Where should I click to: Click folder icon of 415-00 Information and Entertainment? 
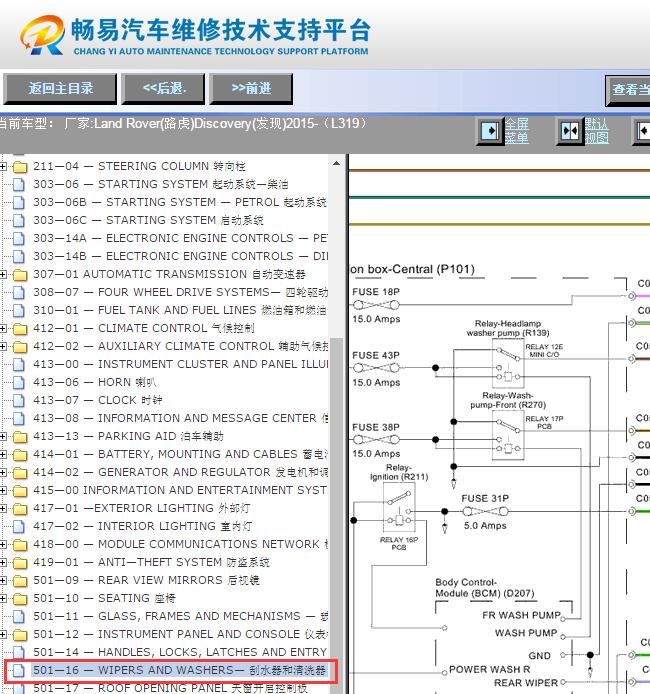(x=19, y=491)
